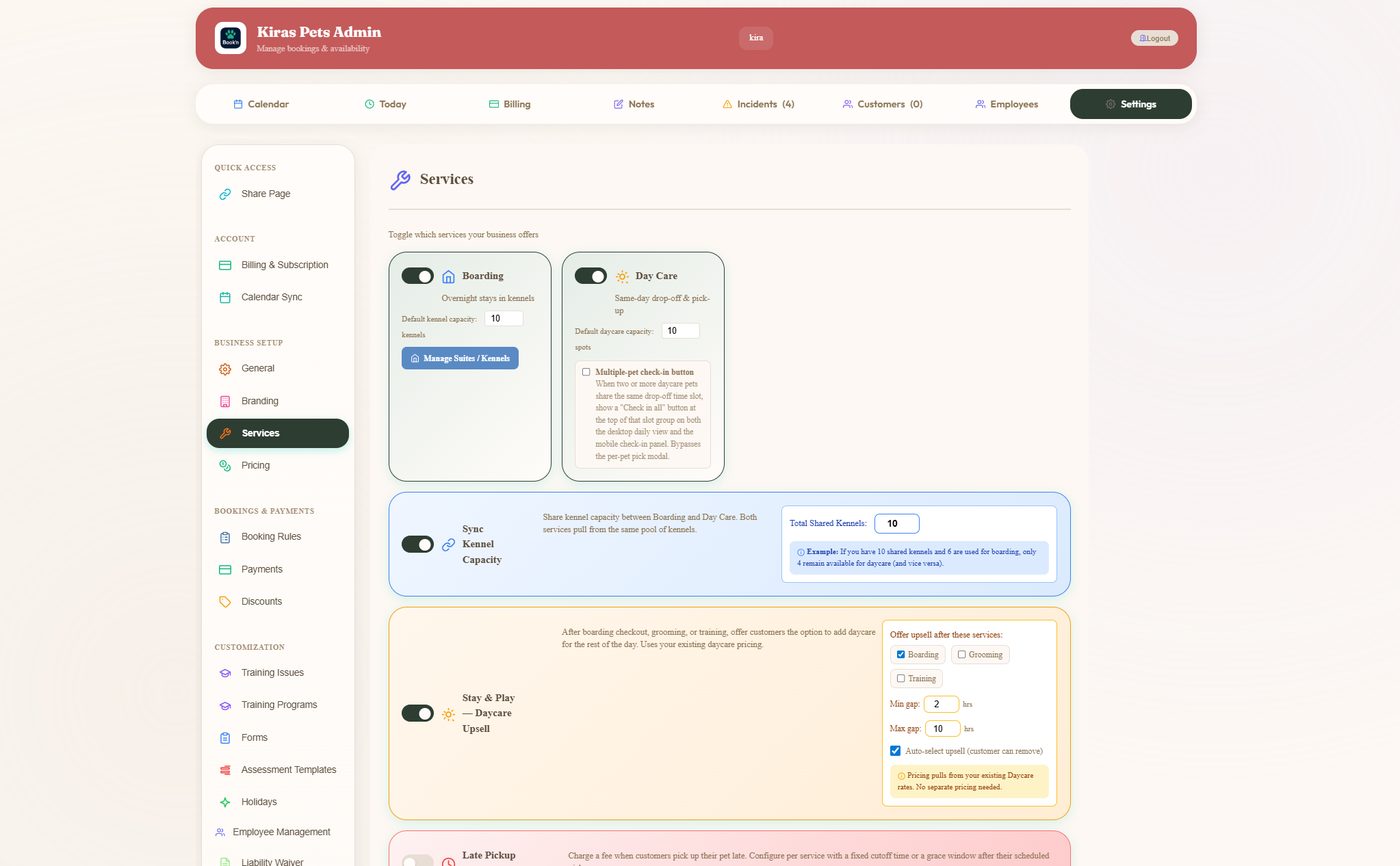
Task: Click the link icon beside Share Page
Action: [x=225, y=194]
